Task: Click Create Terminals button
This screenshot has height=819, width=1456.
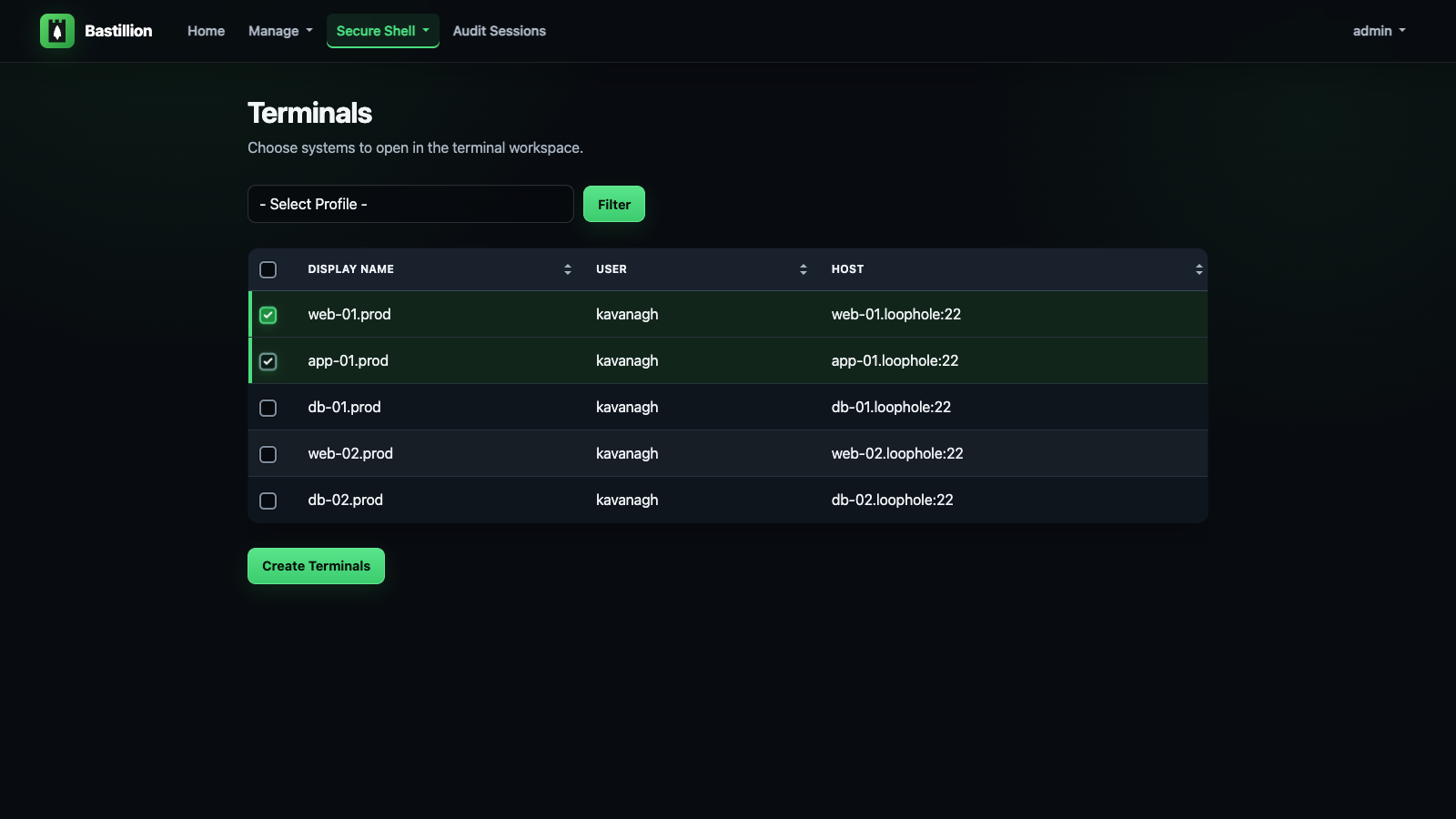Action: pyautogui.click(x=316, y=566)
